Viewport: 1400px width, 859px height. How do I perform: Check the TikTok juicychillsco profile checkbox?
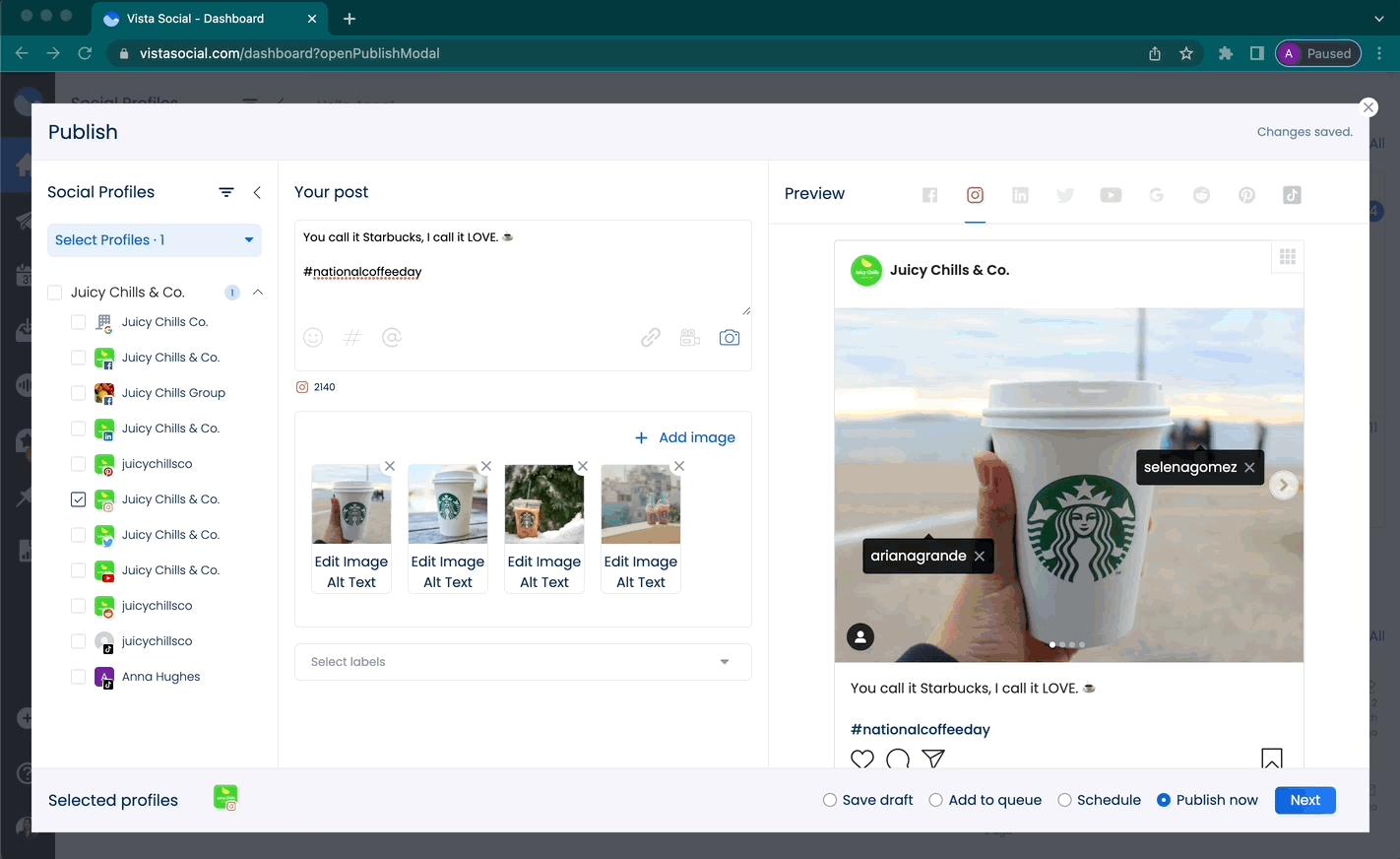tap(79, 641)
